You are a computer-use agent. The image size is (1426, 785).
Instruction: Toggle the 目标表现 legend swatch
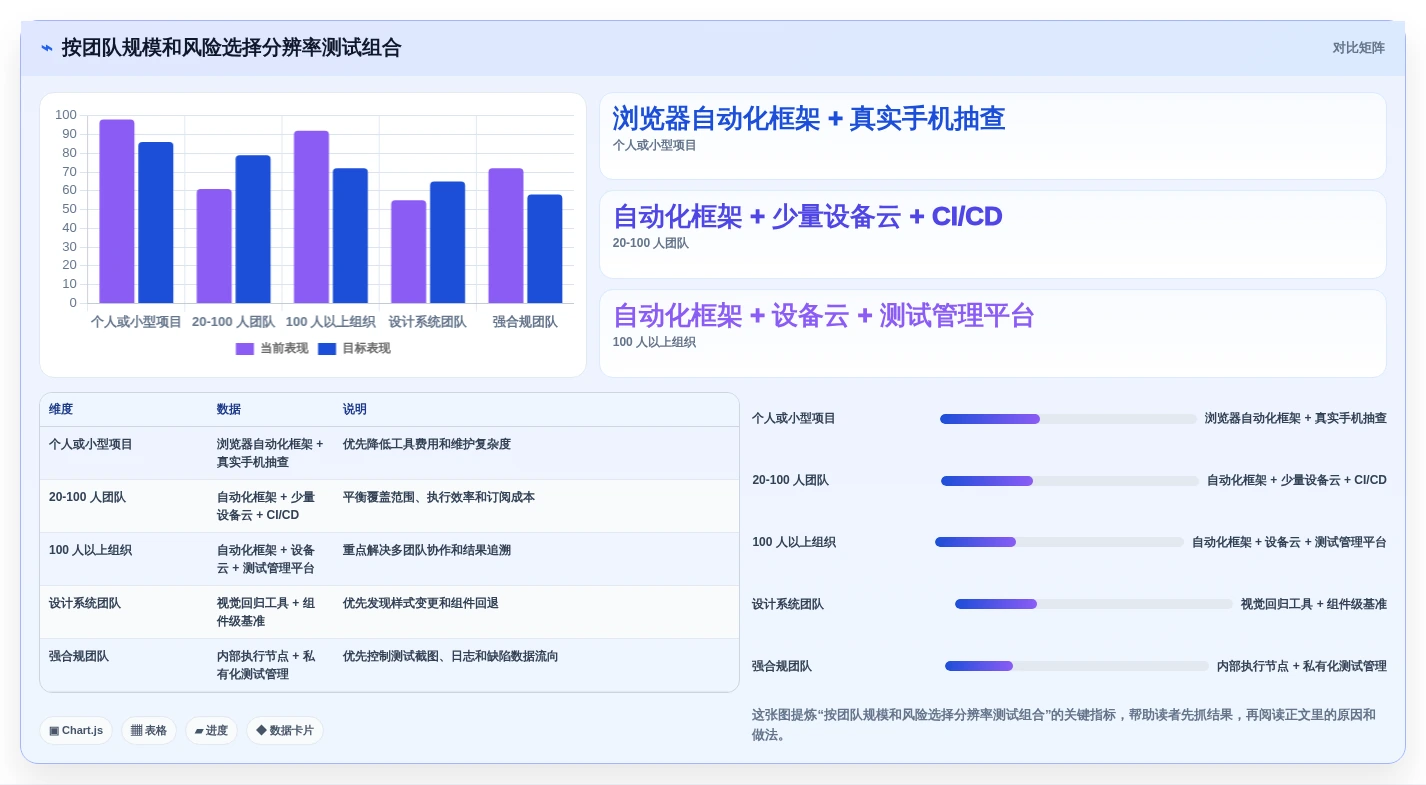(327, 349)
